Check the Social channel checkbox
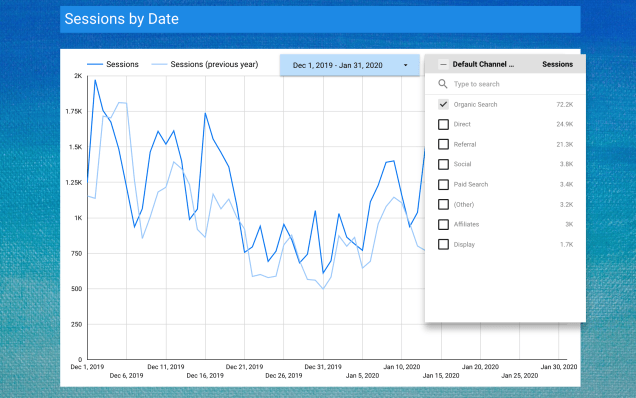Viewport: 636px width, 398px height. pyautogui.click(x=443, y=164)
